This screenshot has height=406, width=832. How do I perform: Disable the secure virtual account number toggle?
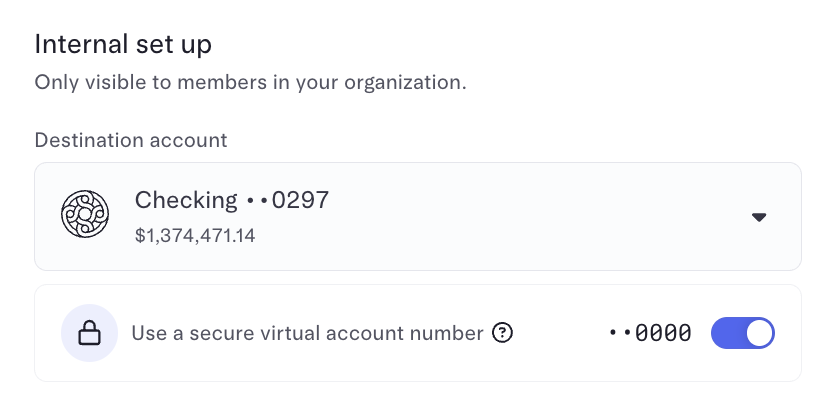[x=743, y=333]
